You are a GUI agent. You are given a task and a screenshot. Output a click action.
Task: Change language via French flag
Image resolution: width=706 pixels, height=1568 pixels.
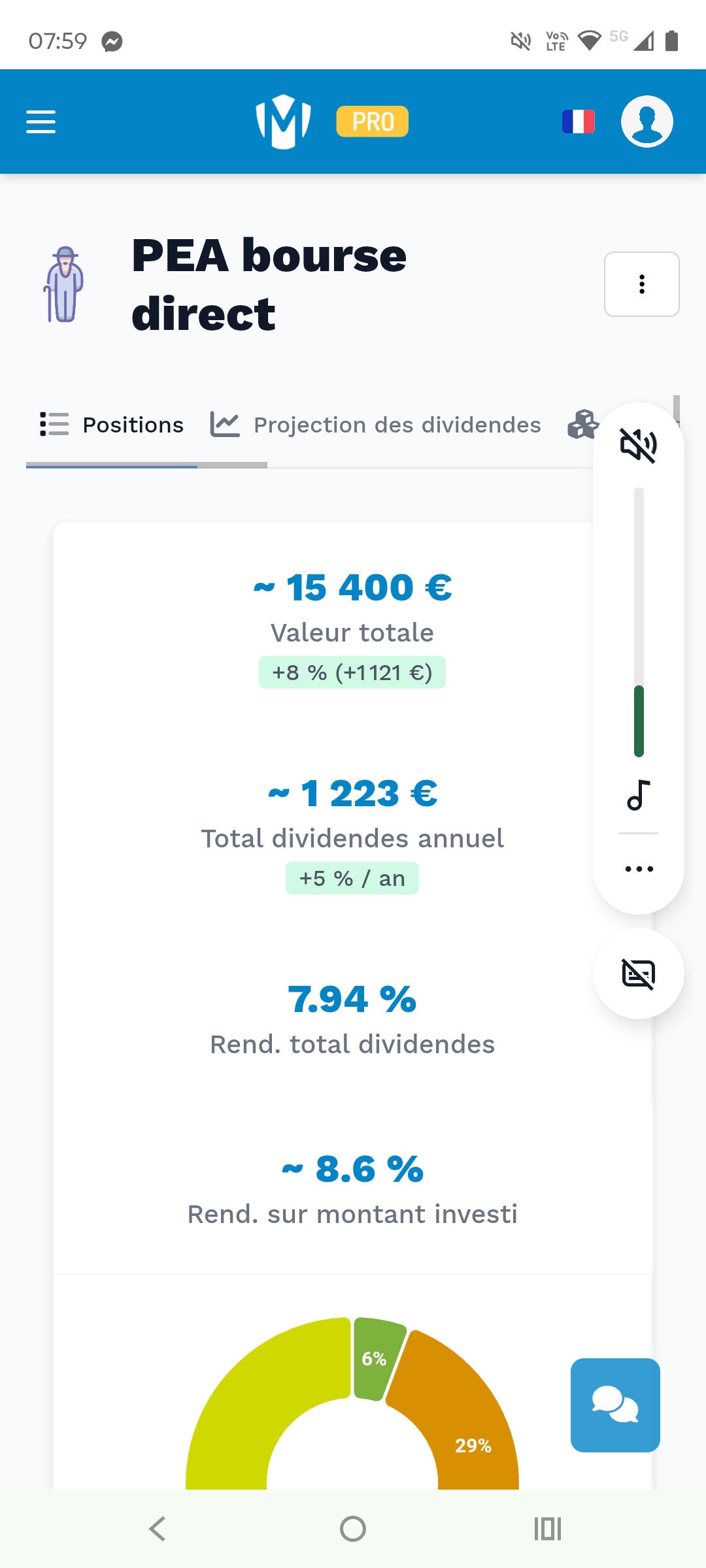click(579, 122)
